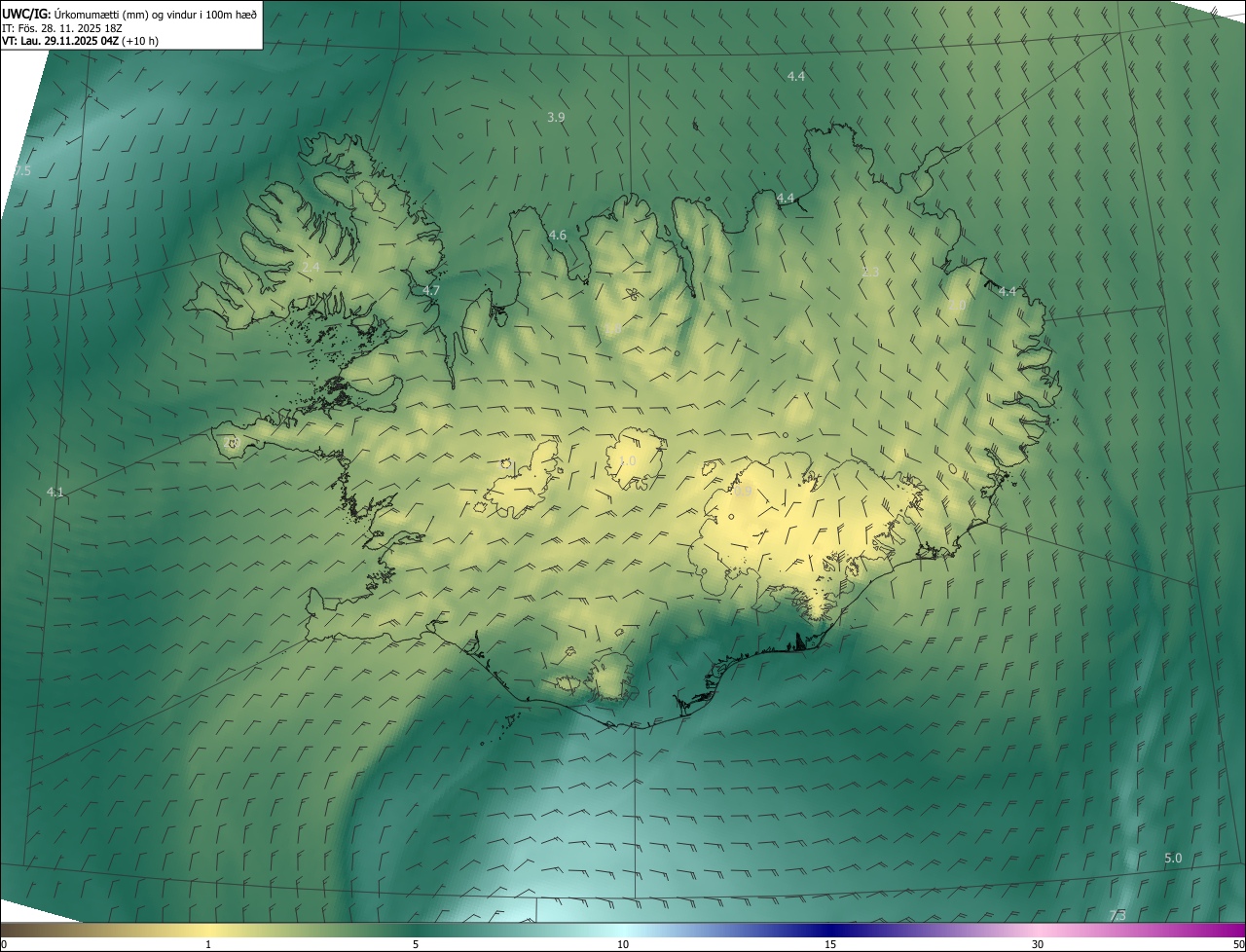The width and height of the screenshot is (1246, 952).
Task: Click the '4.7' value on the map
Action: pos(431,291)
